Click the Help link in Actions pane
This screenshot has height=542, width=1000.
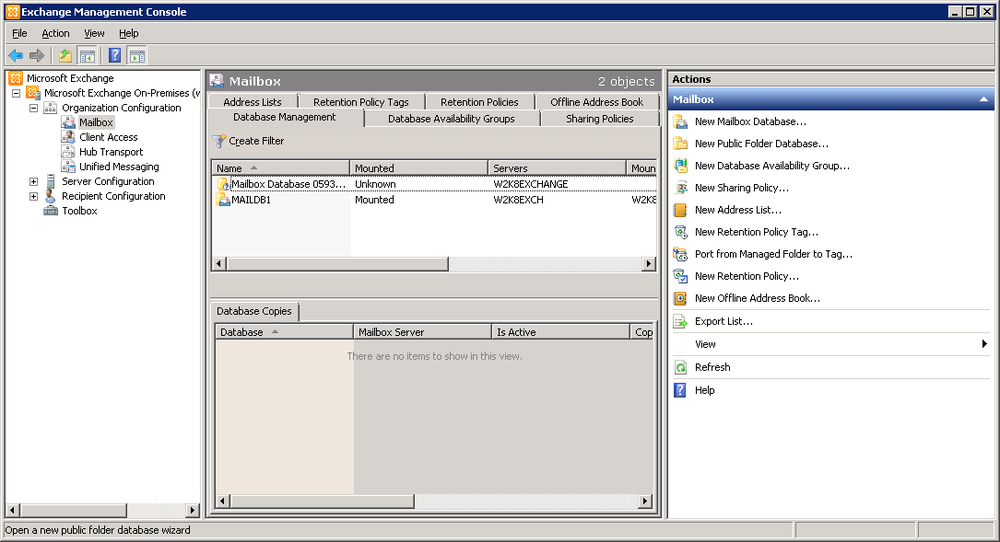tap(705, 390)
